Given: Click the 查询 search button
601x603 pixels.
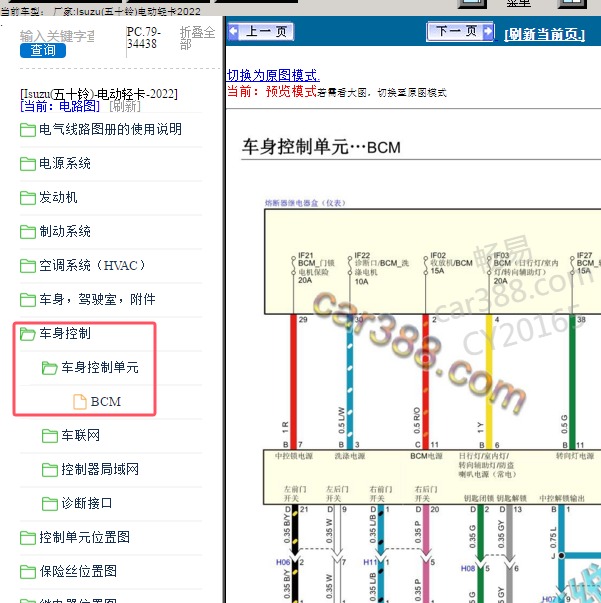Looking at the screenshot, I should click(43, 50).
